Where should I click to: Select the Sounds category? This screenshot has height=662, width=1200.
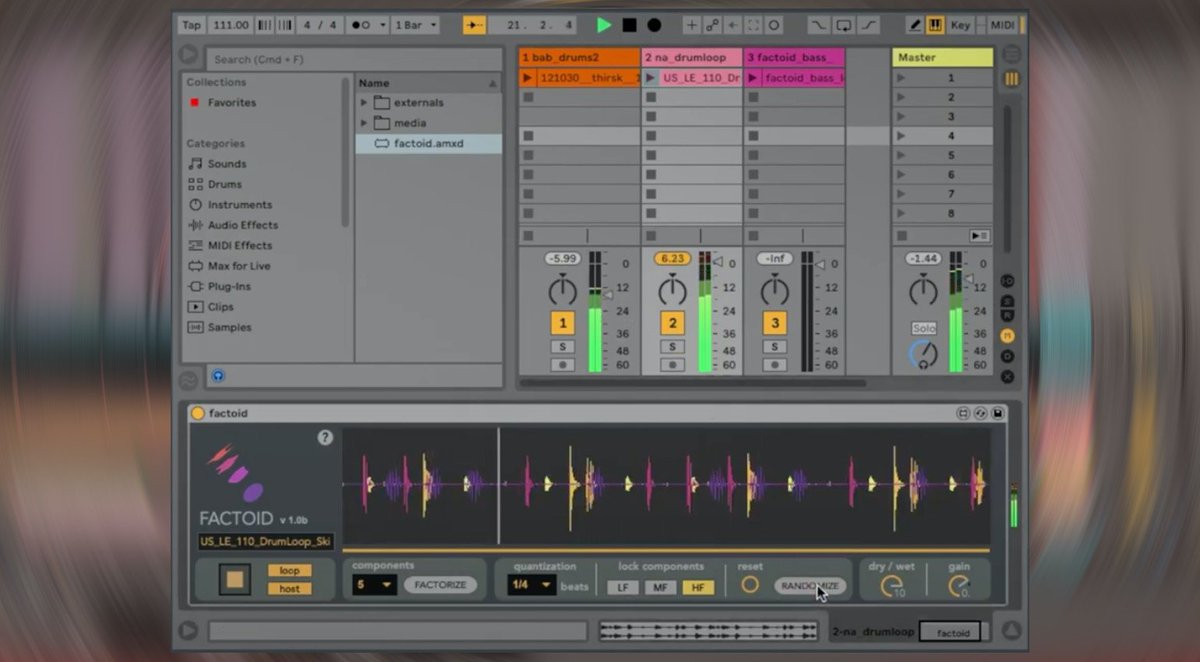[x=226, y=164]
